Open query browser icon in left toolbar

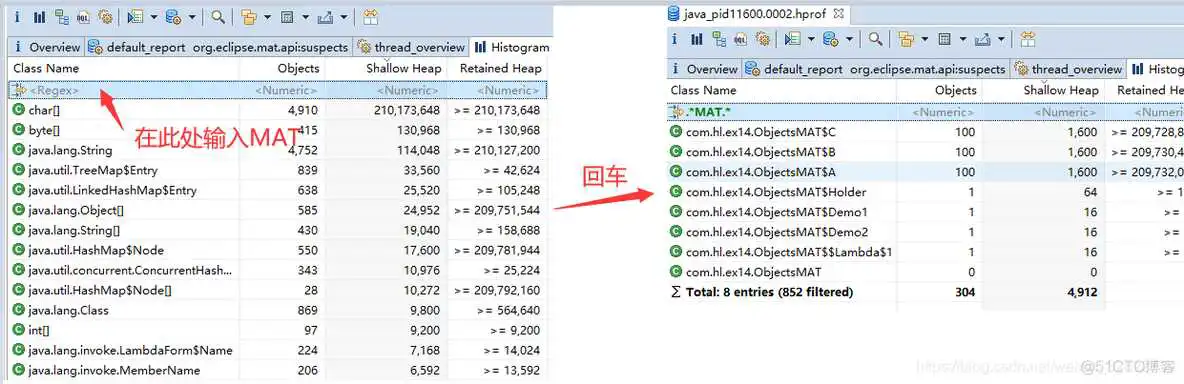pyautogui.click(x=173, y=16)
